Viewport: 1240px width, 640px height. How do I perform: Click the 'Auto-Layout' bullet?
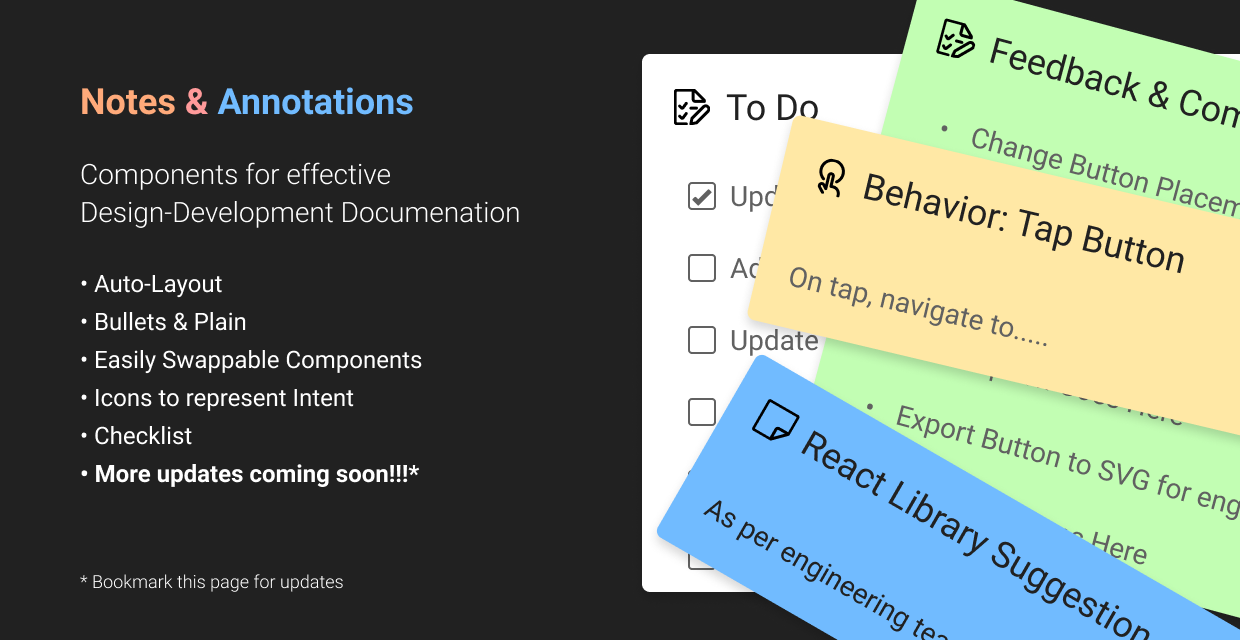151,284
